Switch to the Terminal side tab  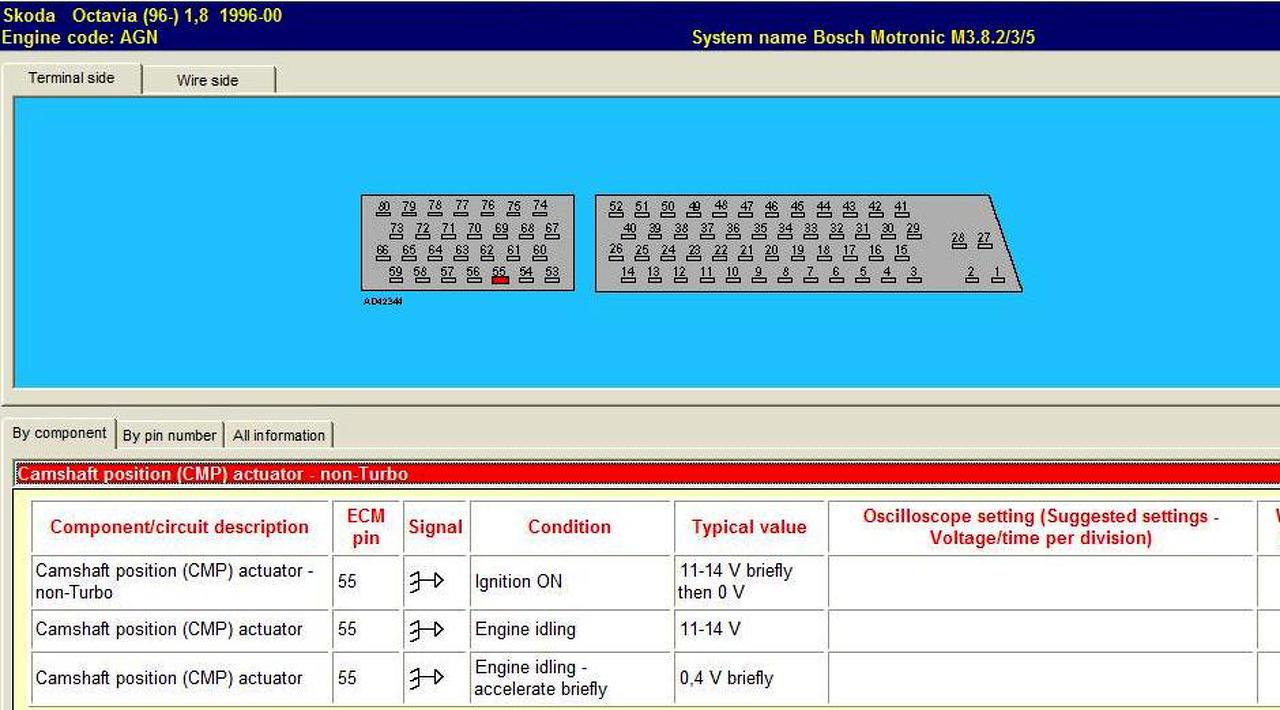(x=71, y=78)
